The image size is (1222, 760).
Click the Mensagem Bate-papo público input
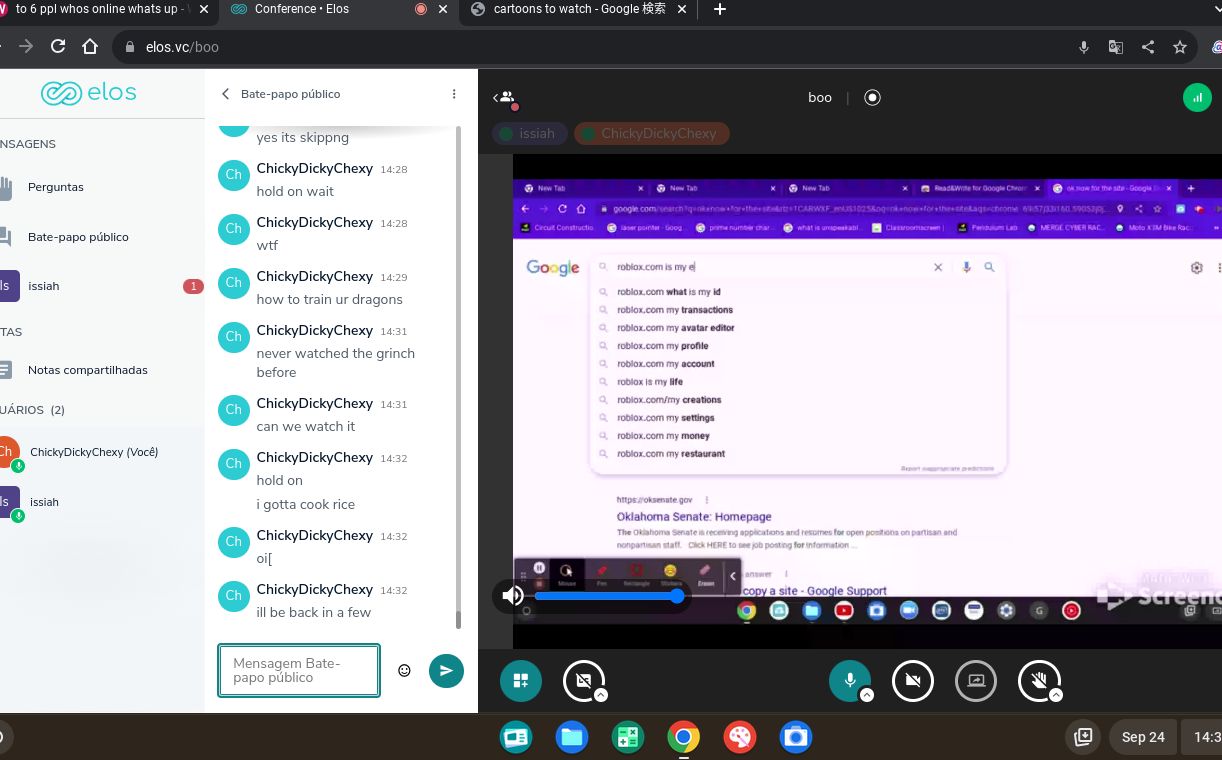click(x=299, y=670)
